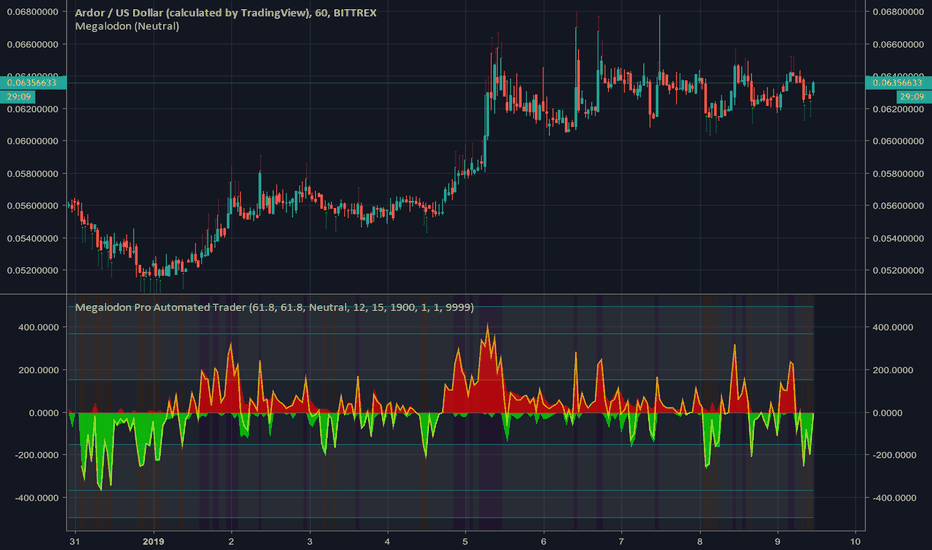
Task: Click 0.06800000 on the left price scale
Action: coord(32,12)
